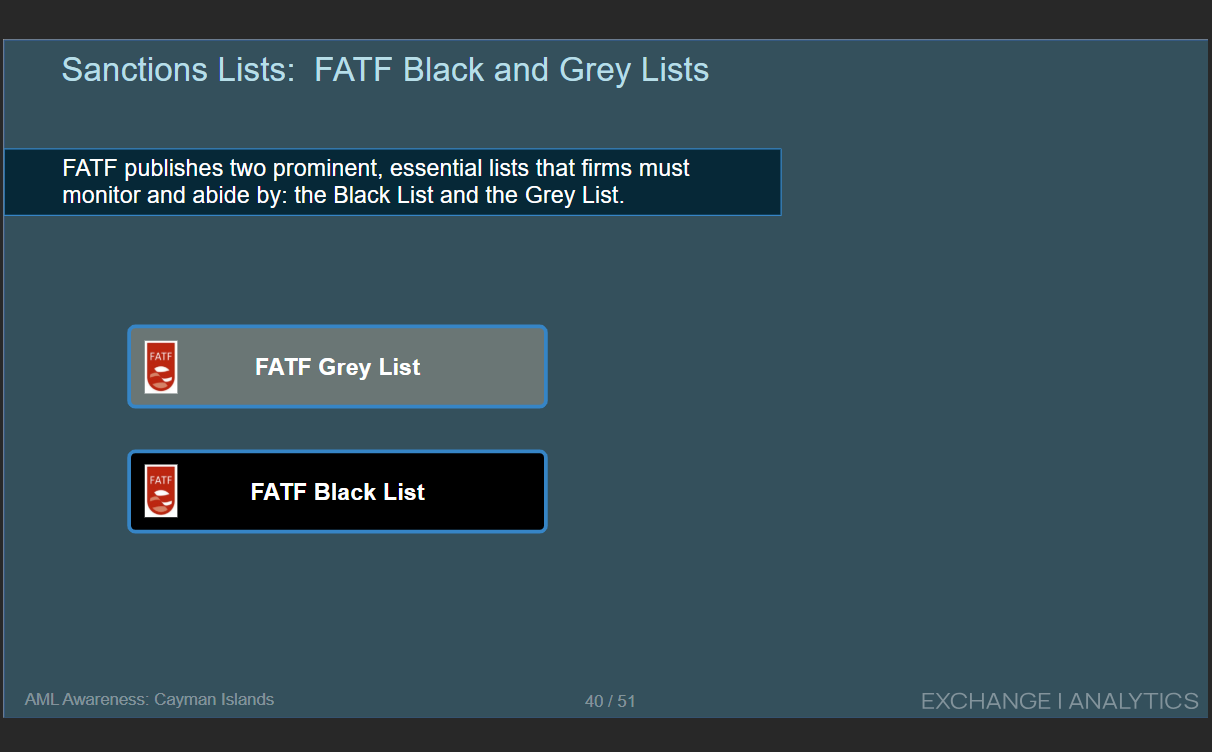1212x752 pixels.
Task: Click 'AML Awareness' in the footer
Action: [85, 700]
